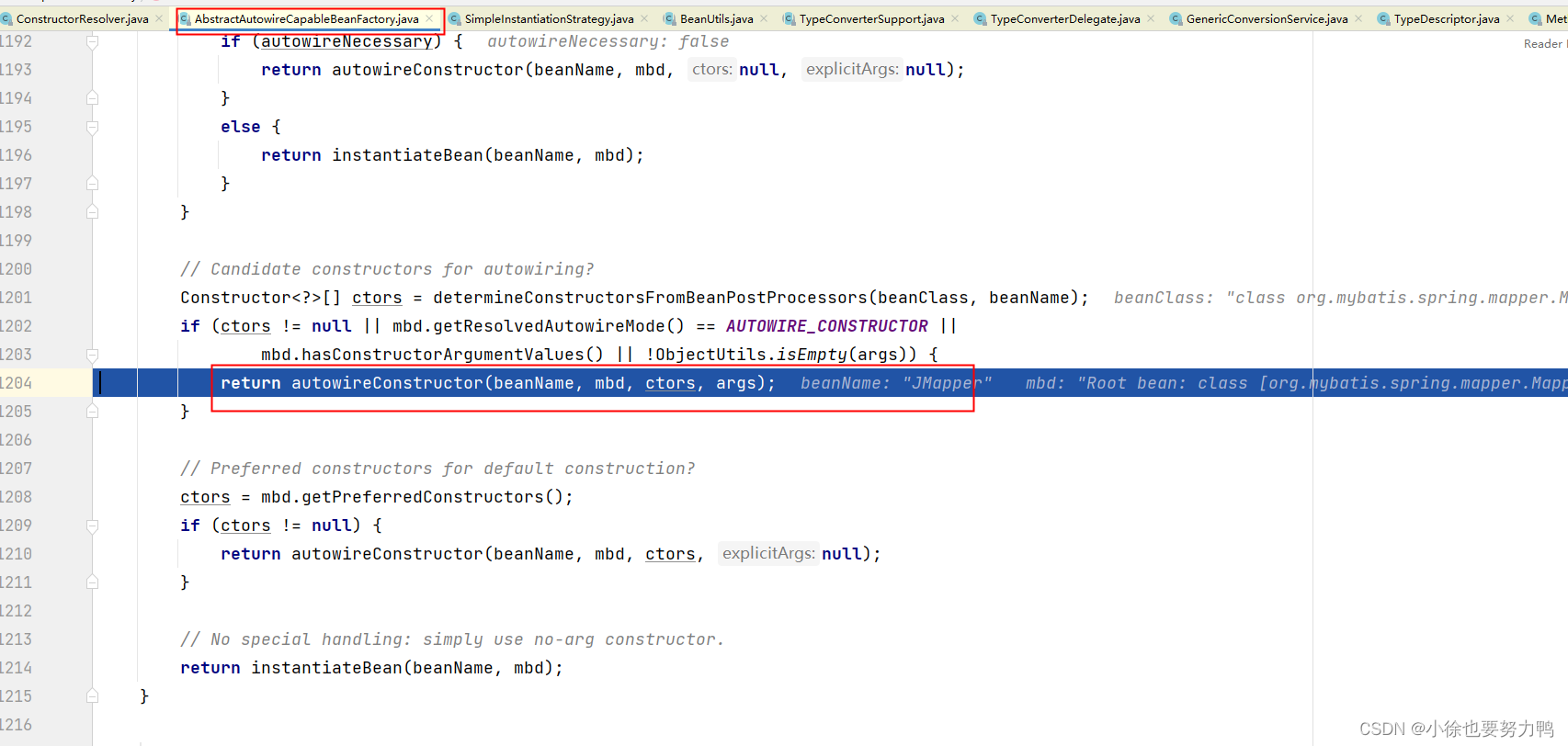Screen dimensions: 1568x746
Task: Select AbstractAutowireCapableBeanFactory.java tab
Action: [x=306, y=18]
